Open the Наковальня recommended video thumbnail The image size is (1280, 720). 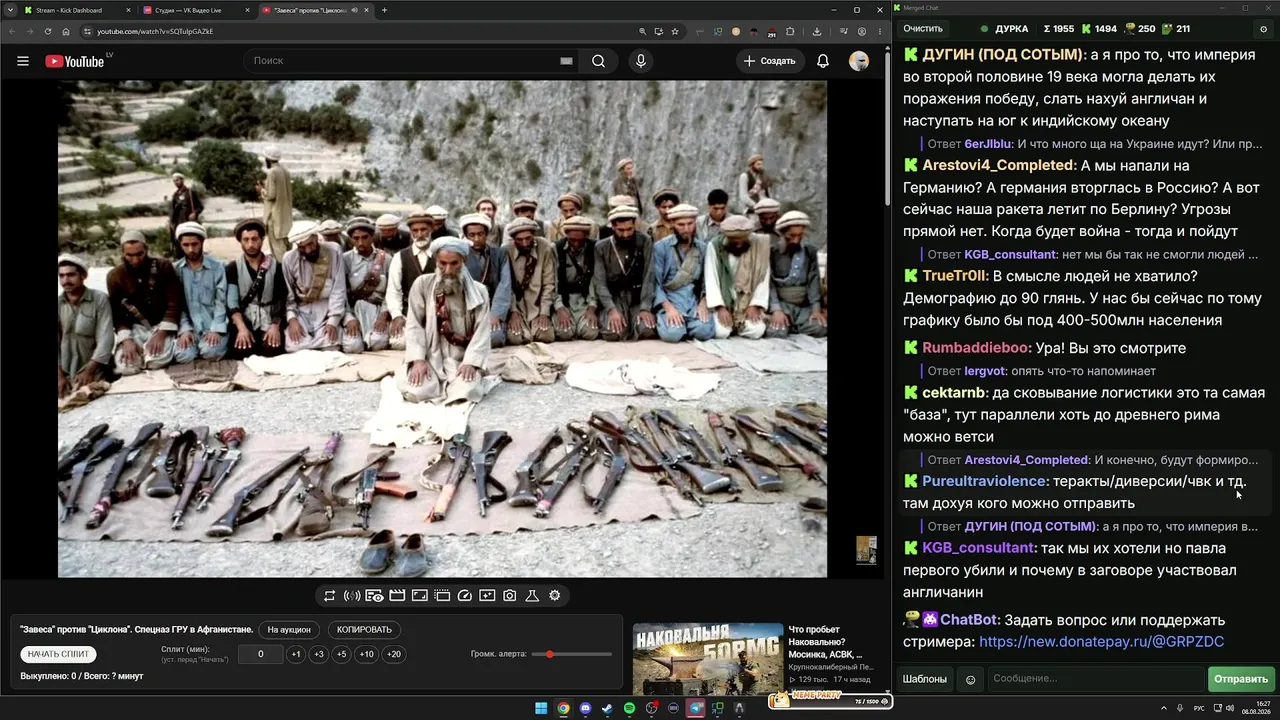coord(708,658)
